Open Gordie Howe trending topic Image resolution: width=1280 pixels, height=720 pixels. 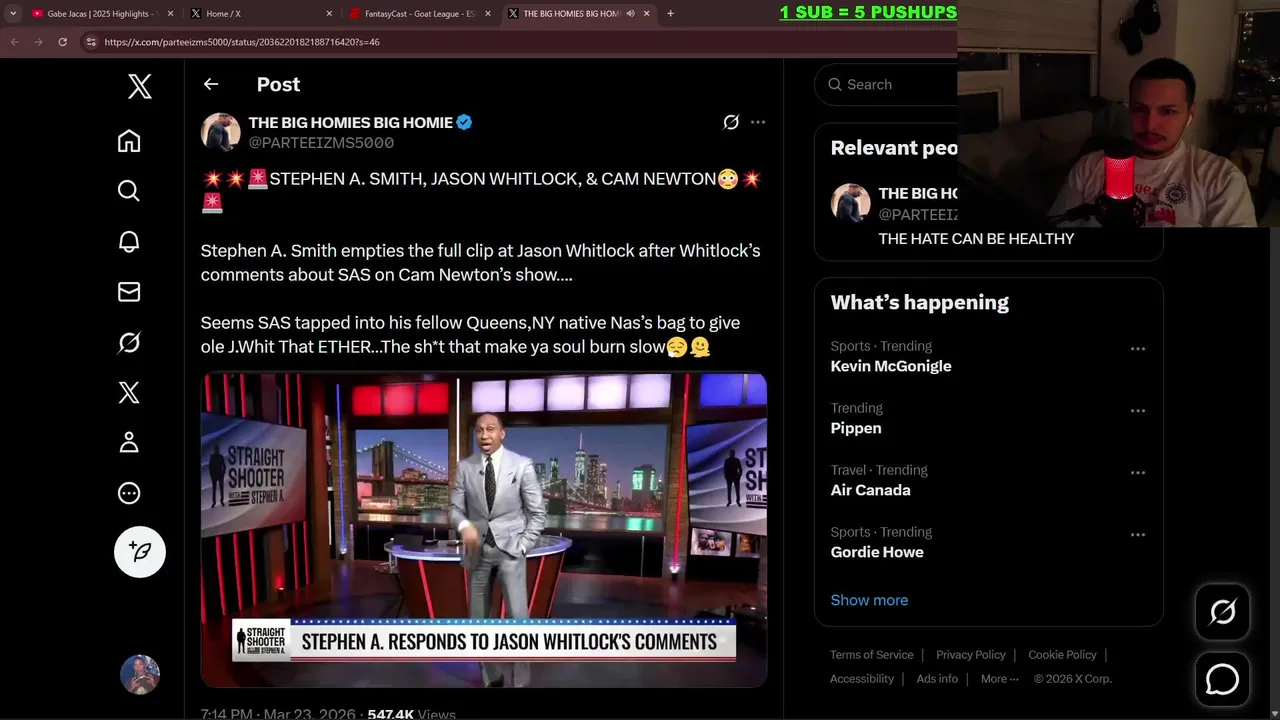(877, 552)
